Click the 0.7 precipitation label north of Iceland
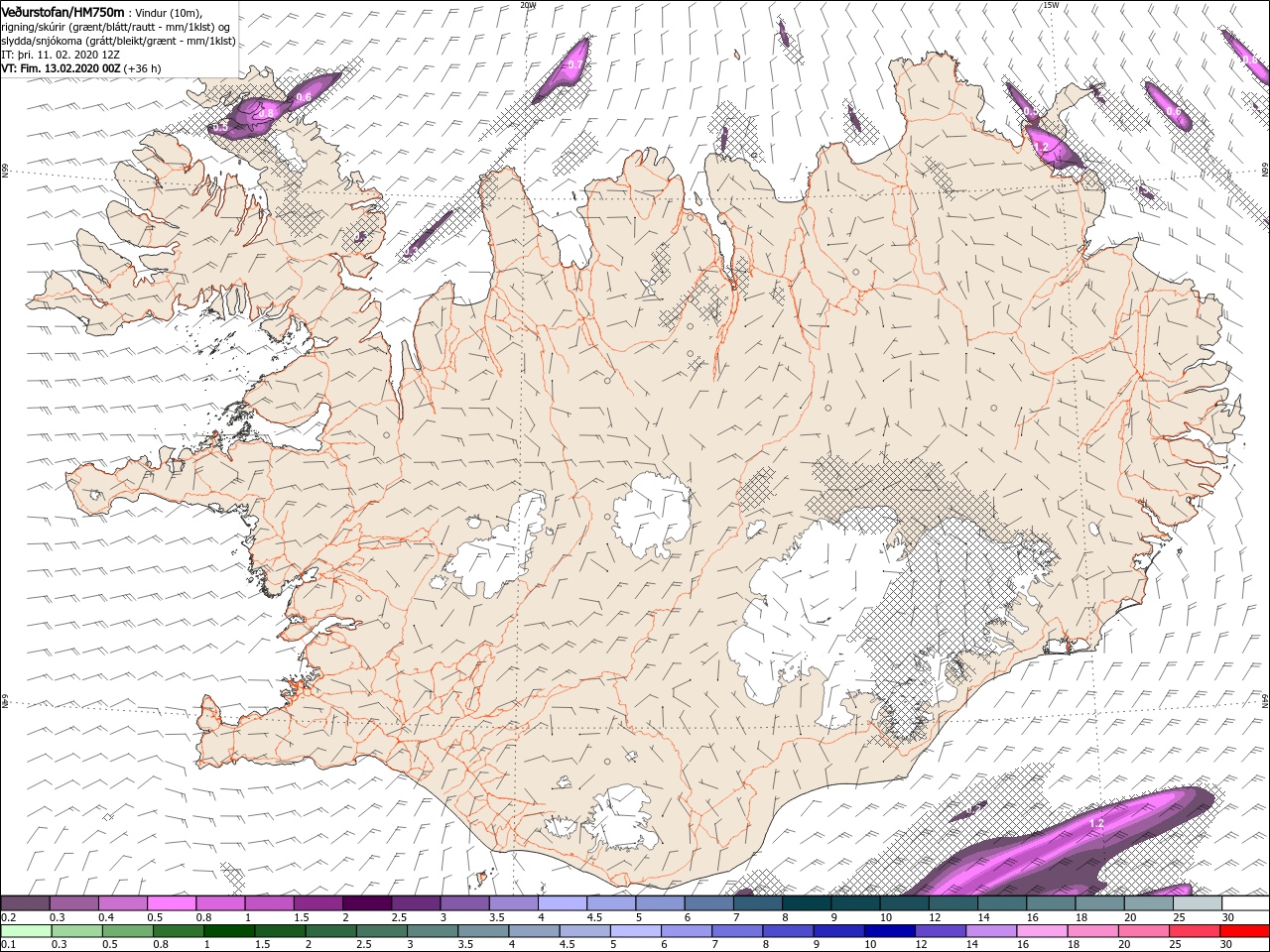The image size is (1270, 952). [574, 64]
